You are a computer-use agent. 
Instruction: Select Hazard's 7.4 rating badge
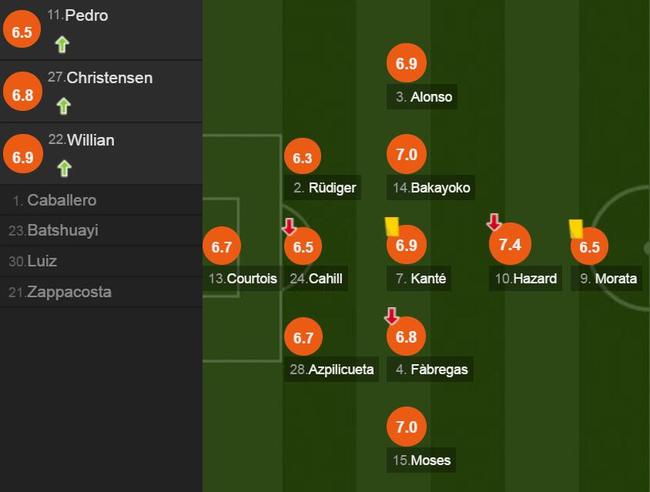510,244
